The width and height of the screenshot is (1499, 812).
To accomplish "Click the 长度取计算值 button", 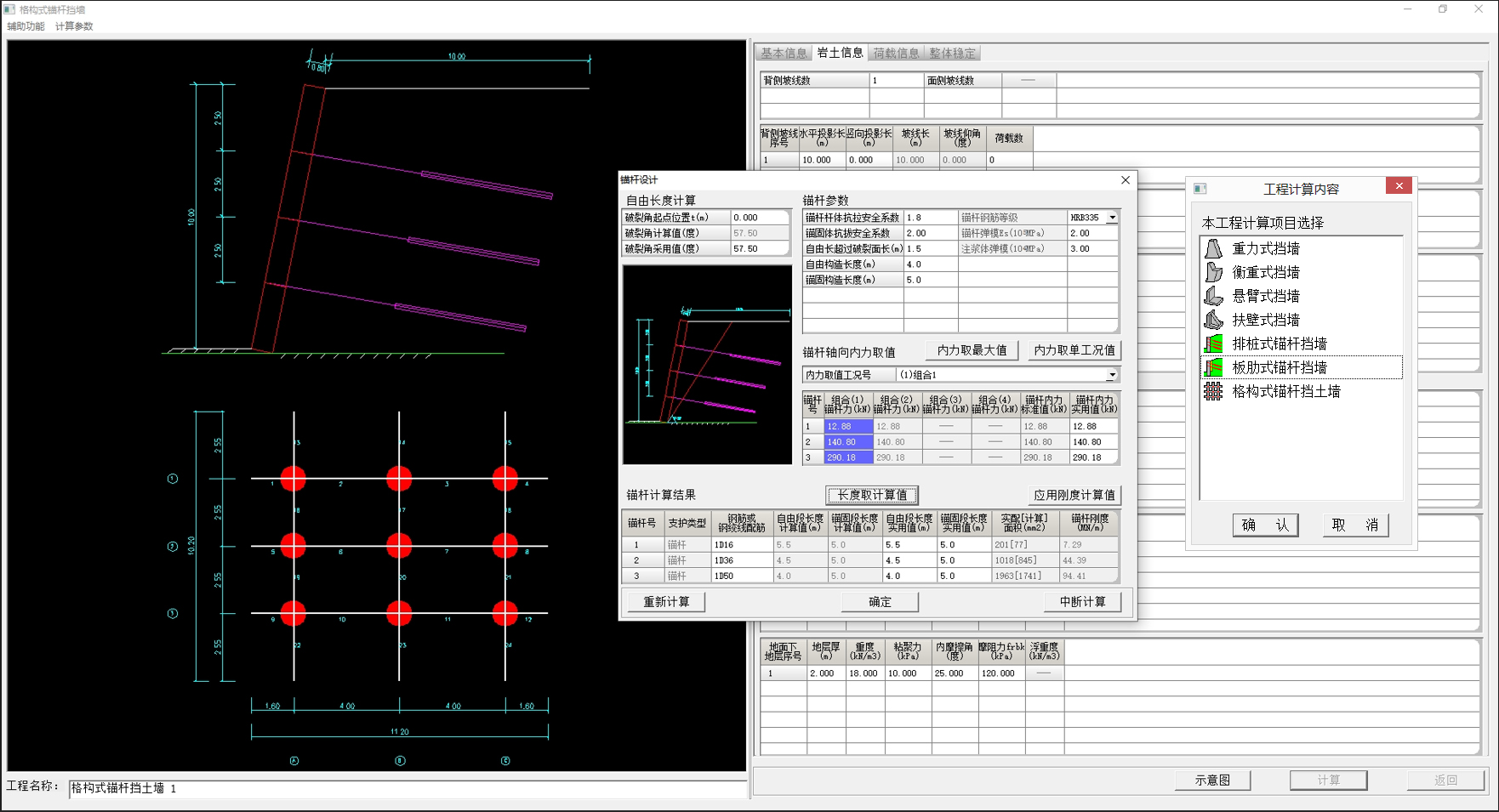I will click(871, 495).
